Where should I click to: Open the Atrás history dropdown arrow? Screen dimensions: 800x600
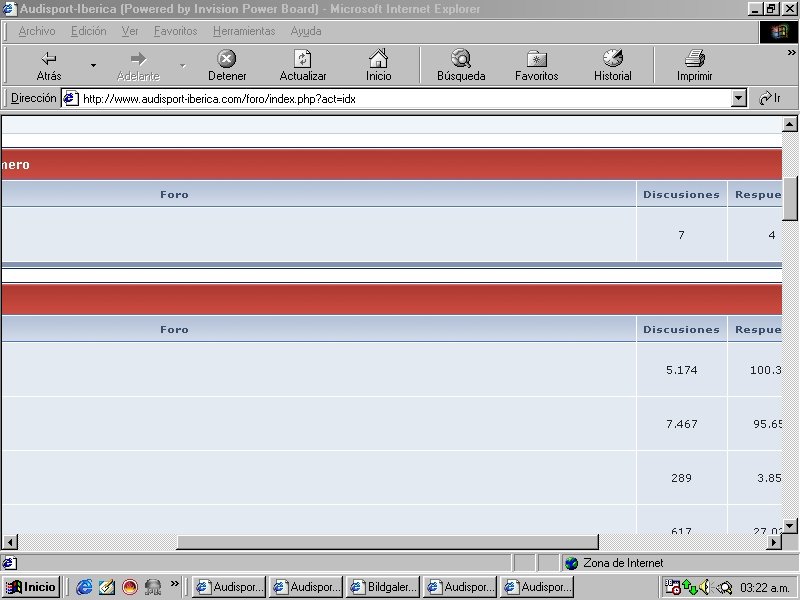[93, 65]
